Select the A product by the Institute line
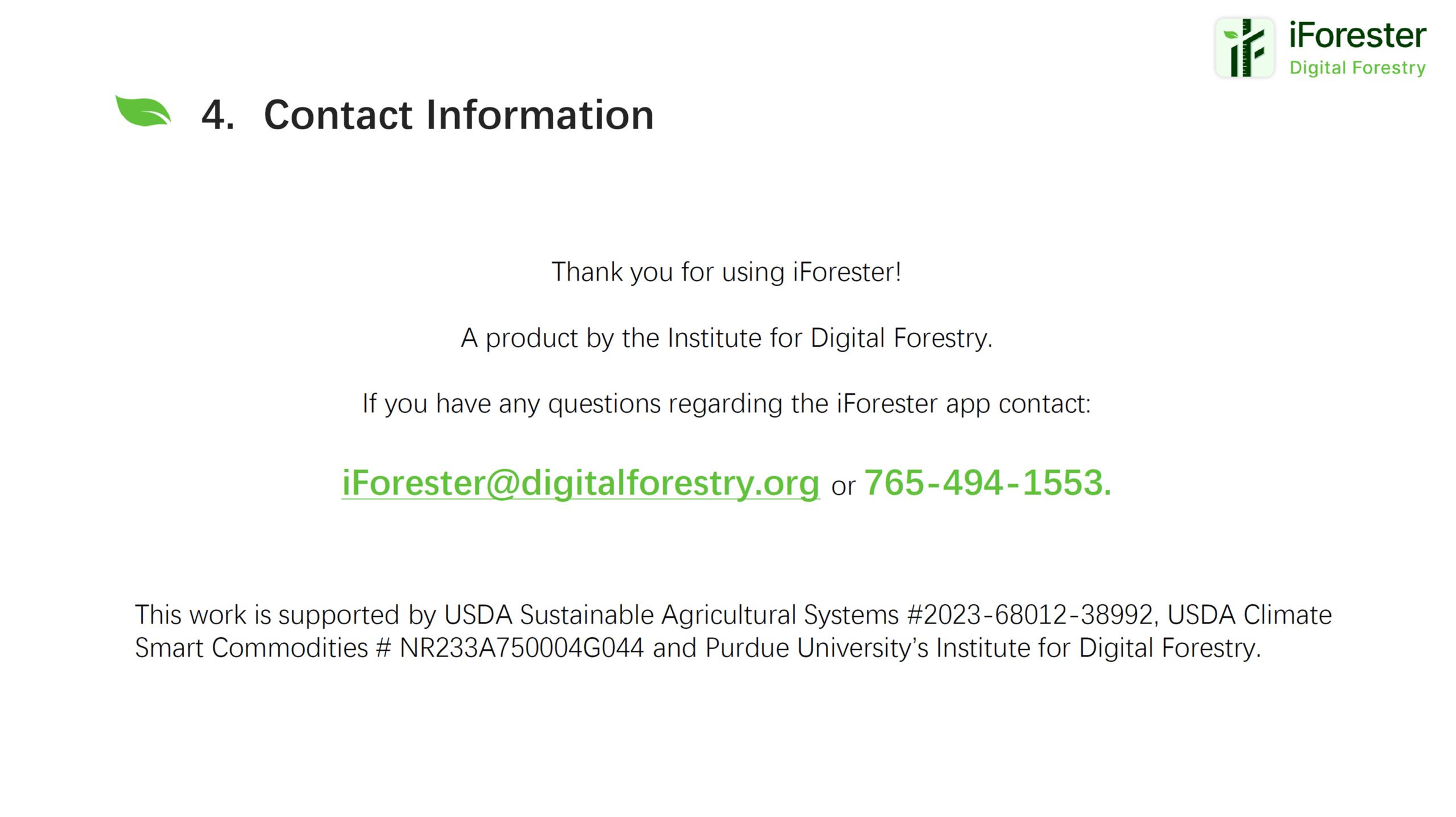 [x=726, y=338]
